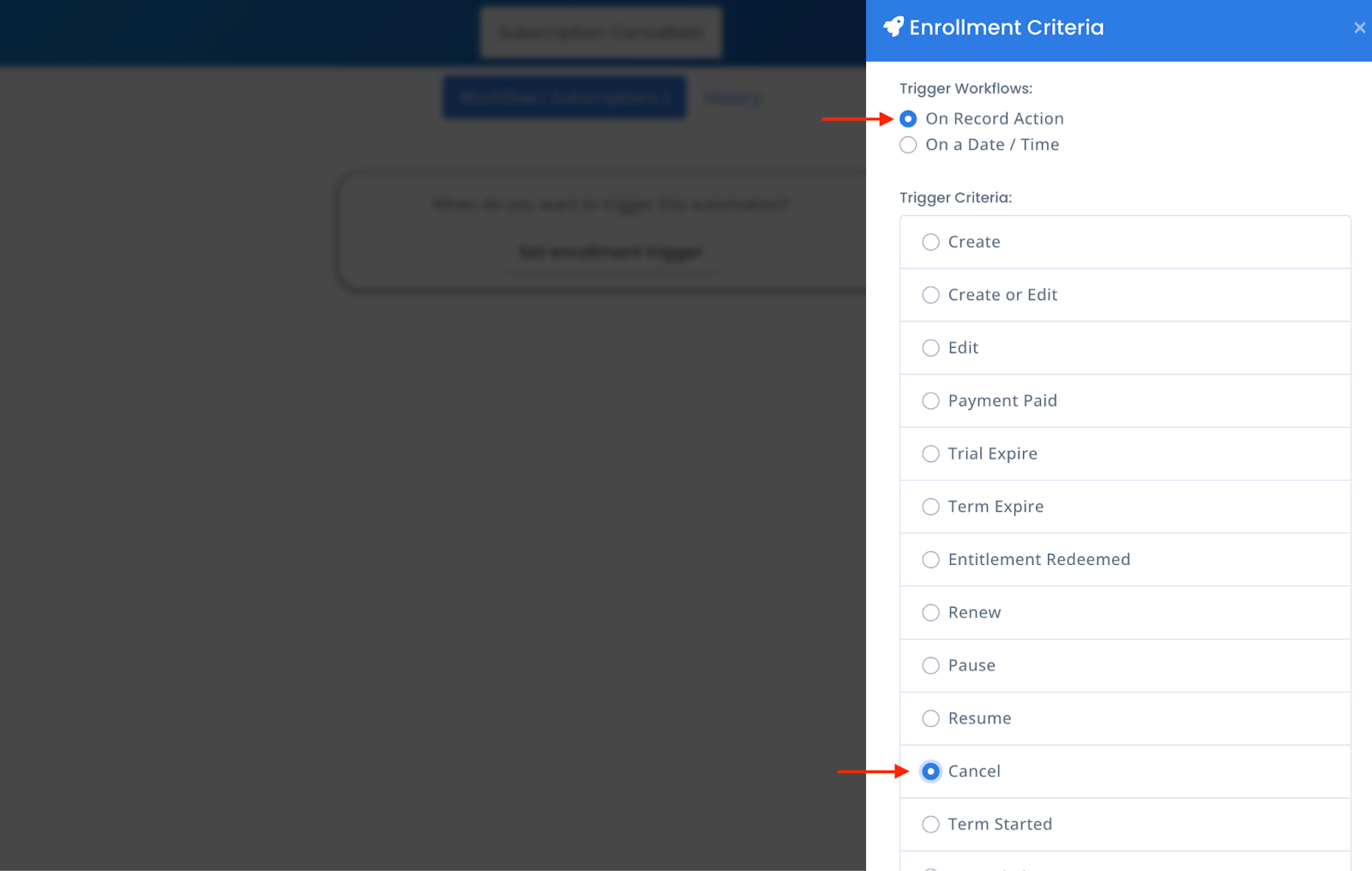Select the "Edit" trigger criteria
This screenshot has height=871, width=1372.
click(x=930, y=348)
